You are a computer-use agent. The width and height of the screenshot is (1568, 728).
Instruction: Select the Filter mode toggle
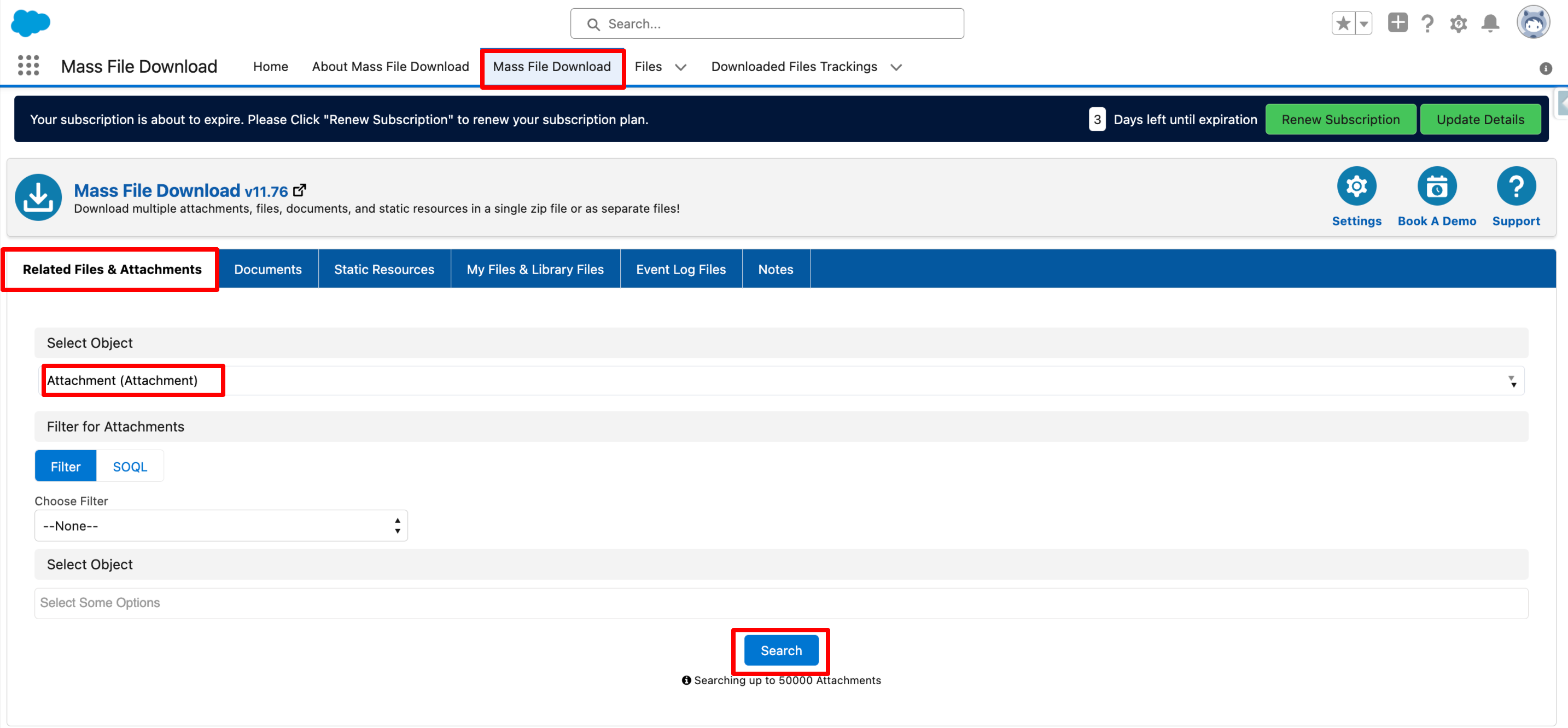[65, 466]
